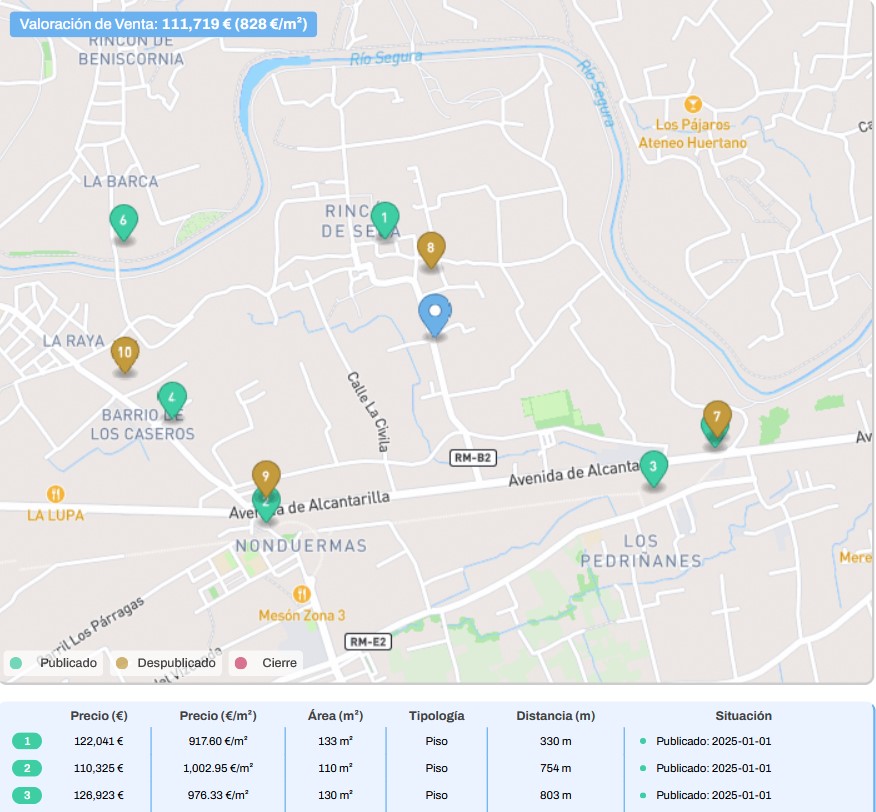The width and height of the screenshot is (876, 812).
Task: Click row badge number 2 in table
Action: [28, 768]
